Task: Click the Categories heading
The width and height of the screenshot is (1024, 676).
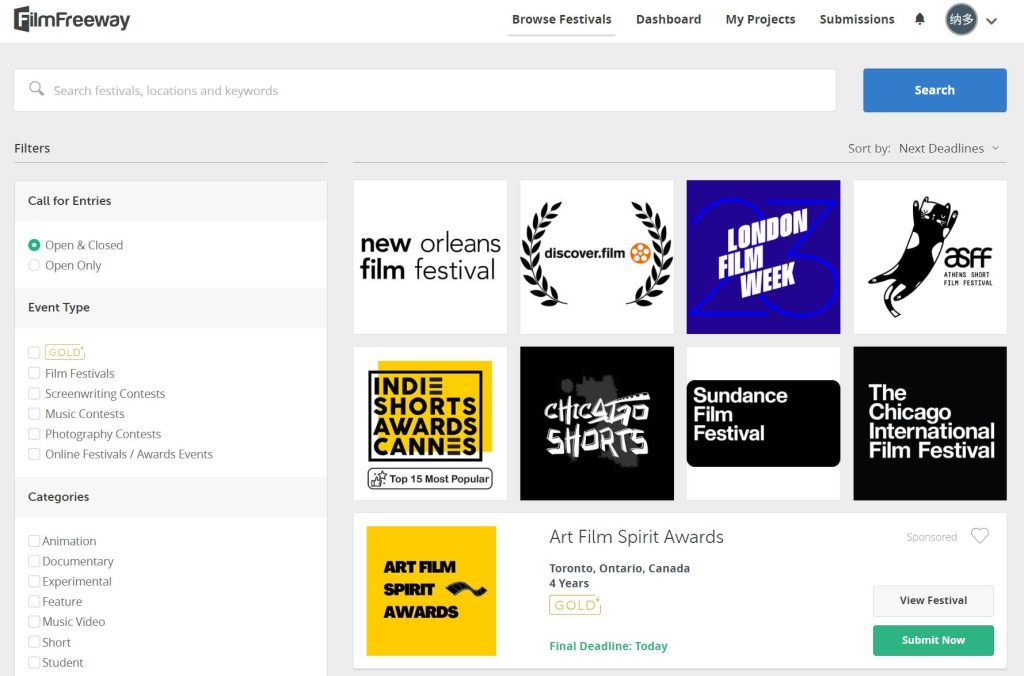Action: tap(58, 496)
